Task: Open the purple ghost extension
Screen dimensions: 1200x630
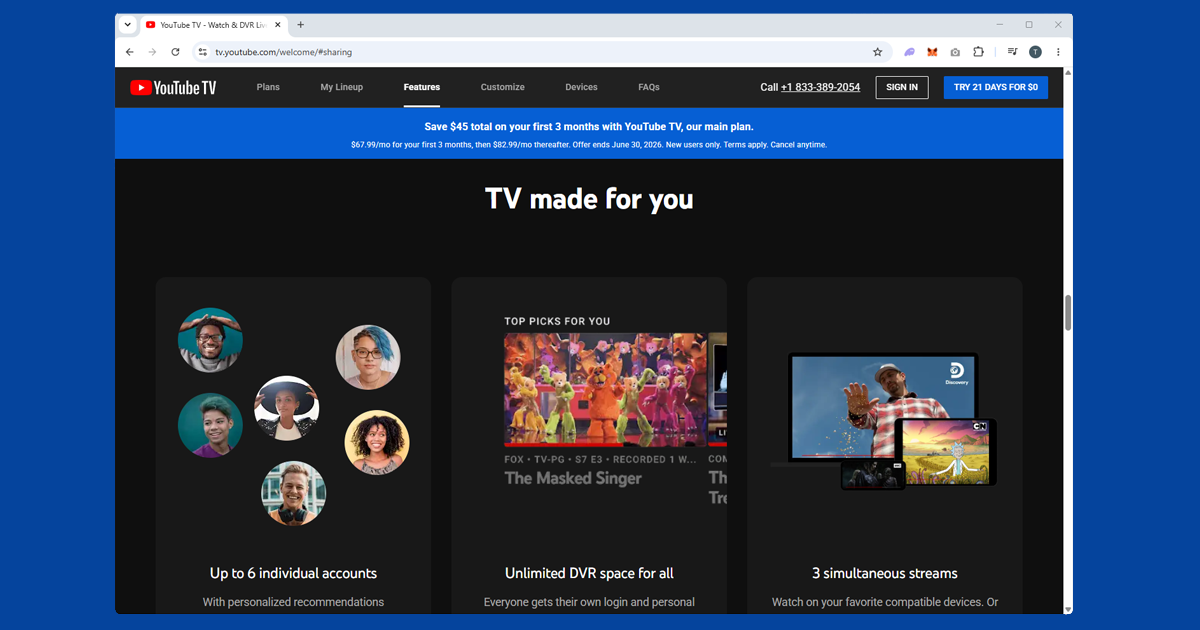Action: click(909, 52)
